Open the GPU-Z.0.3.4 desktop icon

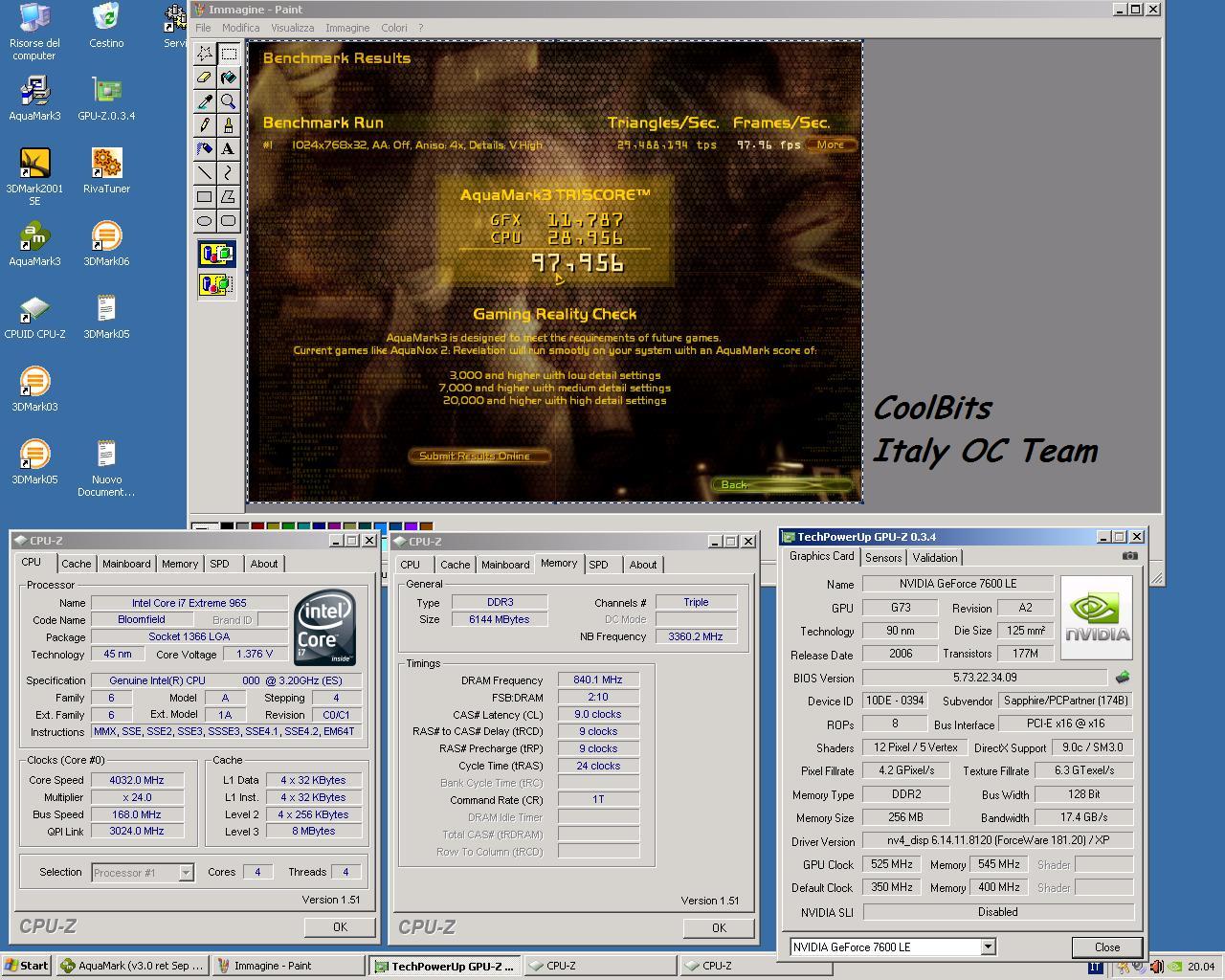[x=106, y=98]
